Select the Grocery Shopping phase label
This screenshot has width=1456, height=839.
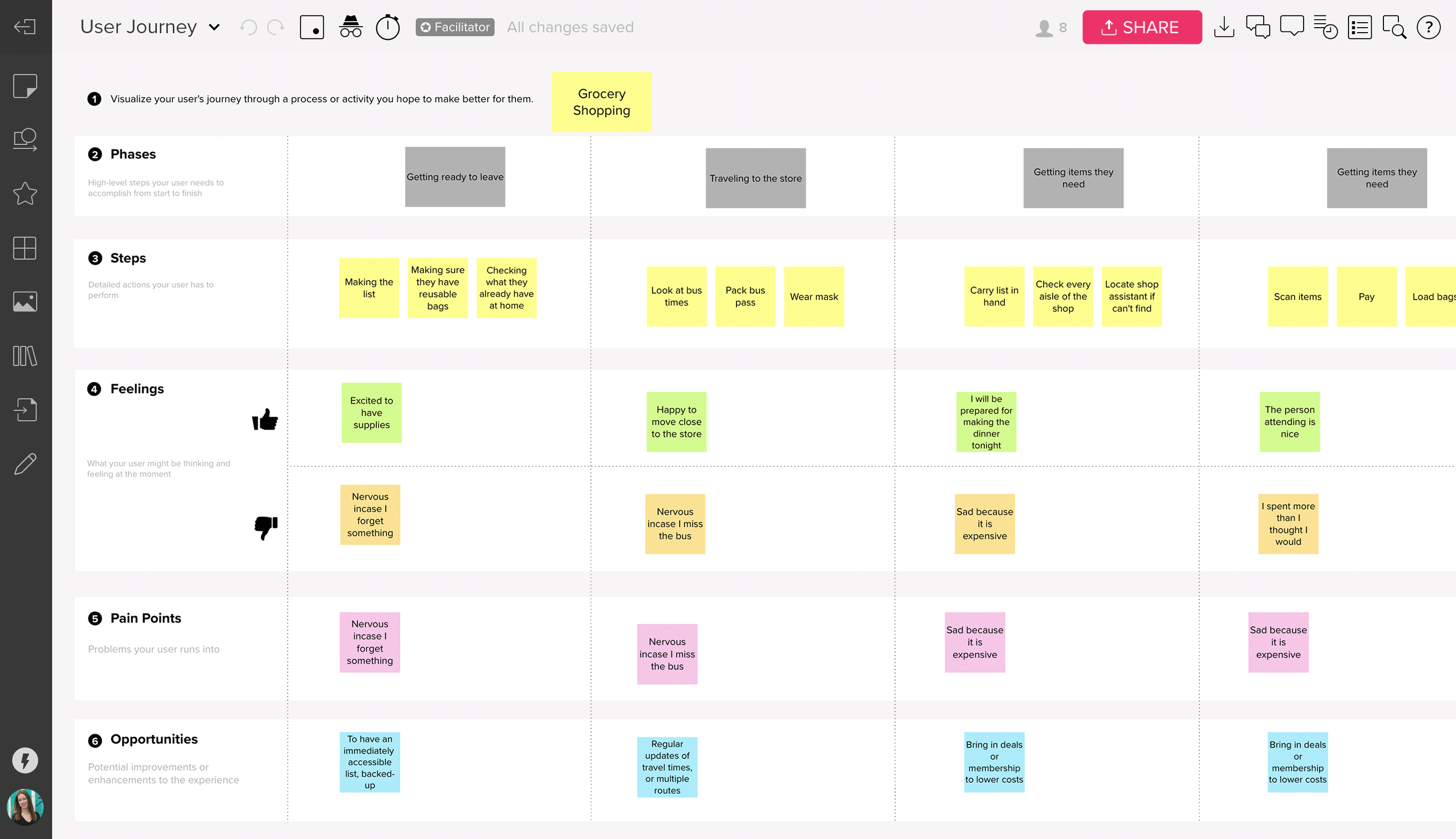click(602, 101)
